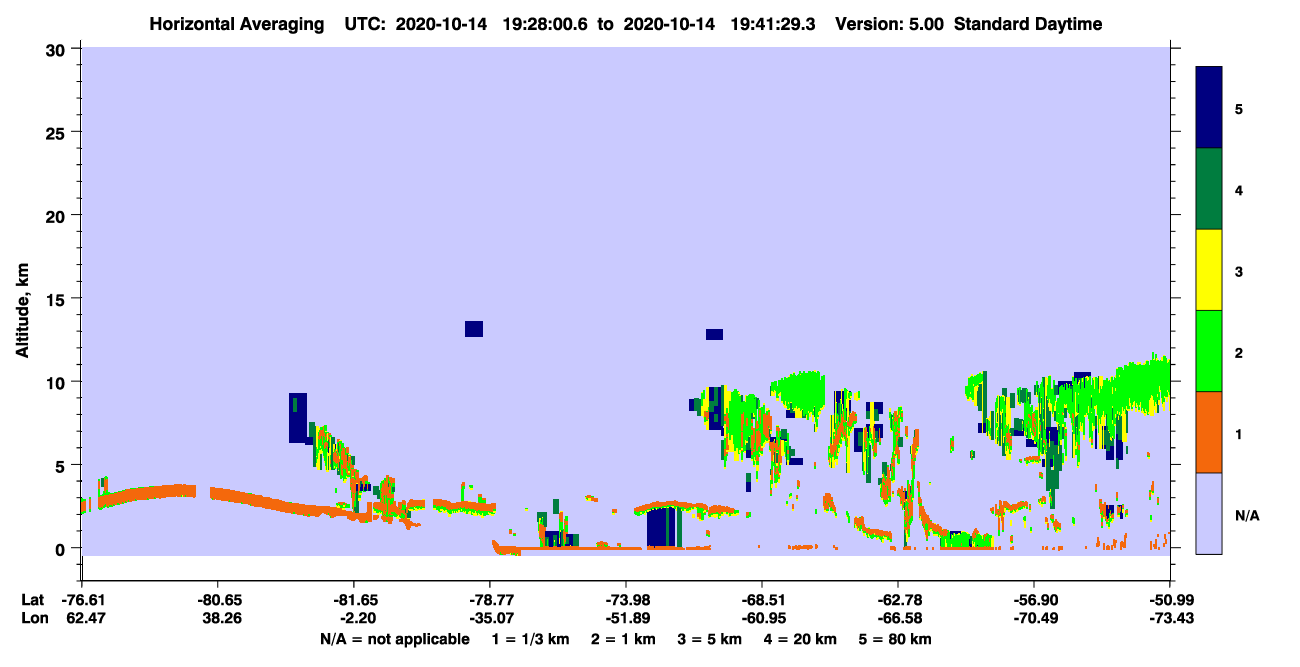This screenshot has height=667, width=1300.
Task: Click the 'Lon' row label
Action: click(33, 619)
